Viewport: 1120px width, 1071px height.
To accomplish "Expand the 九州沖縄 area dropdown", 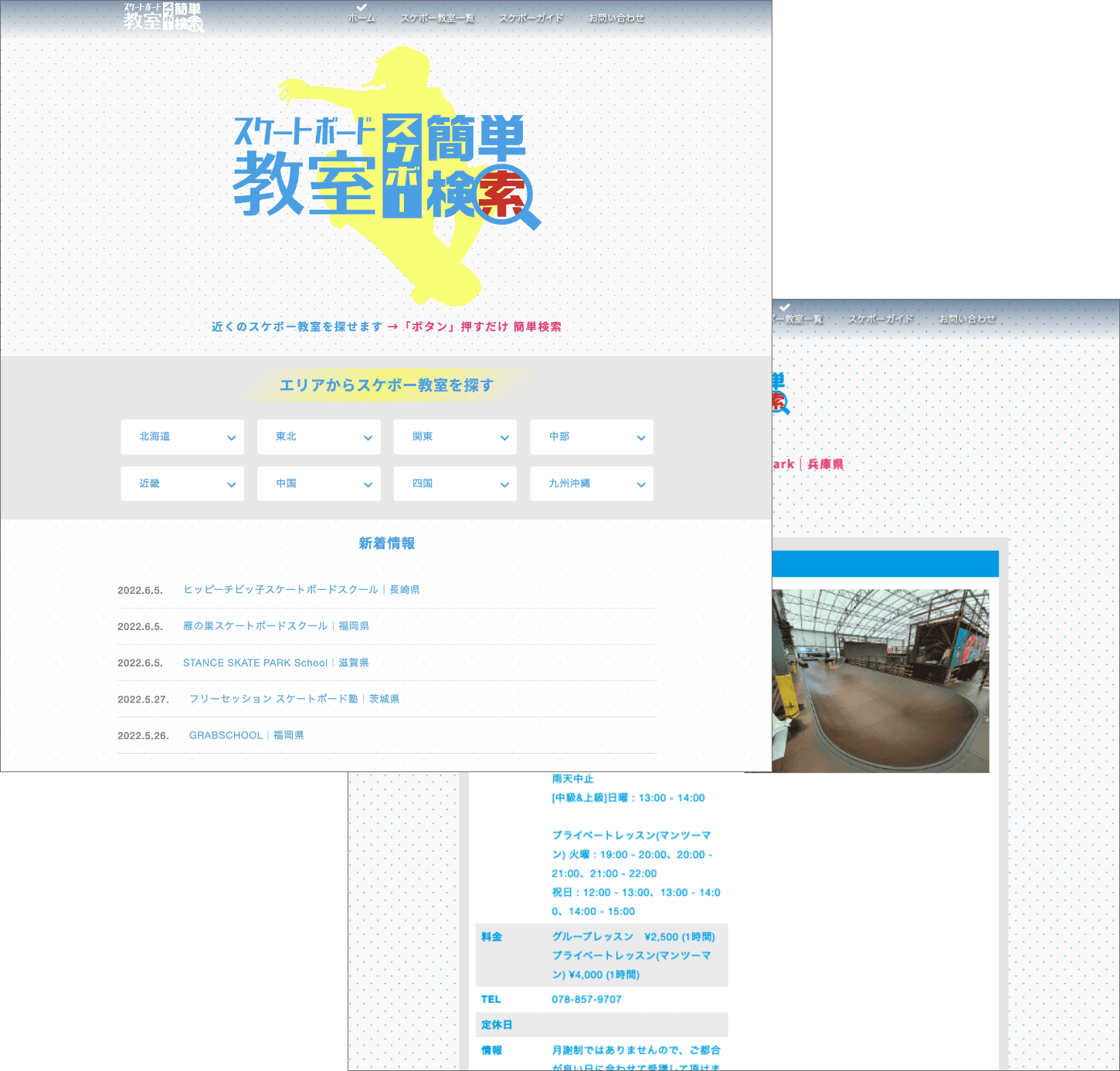I will 592,483.
